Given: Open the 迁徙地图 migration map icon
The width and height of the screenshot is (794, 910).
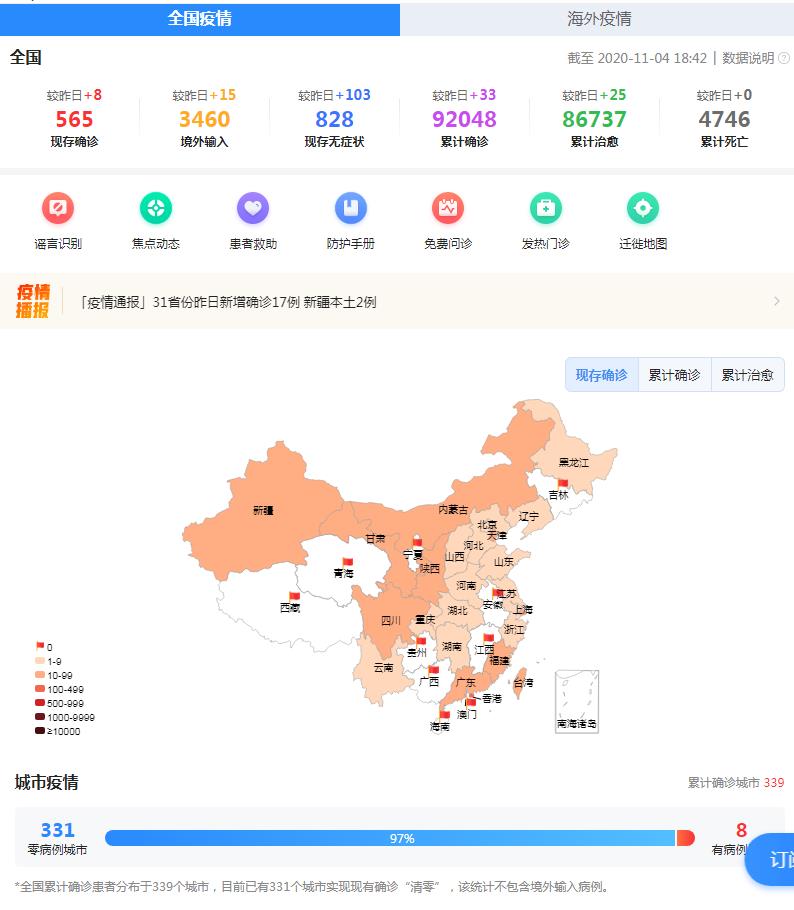Looking at the screenshot, I should (643, 209).
